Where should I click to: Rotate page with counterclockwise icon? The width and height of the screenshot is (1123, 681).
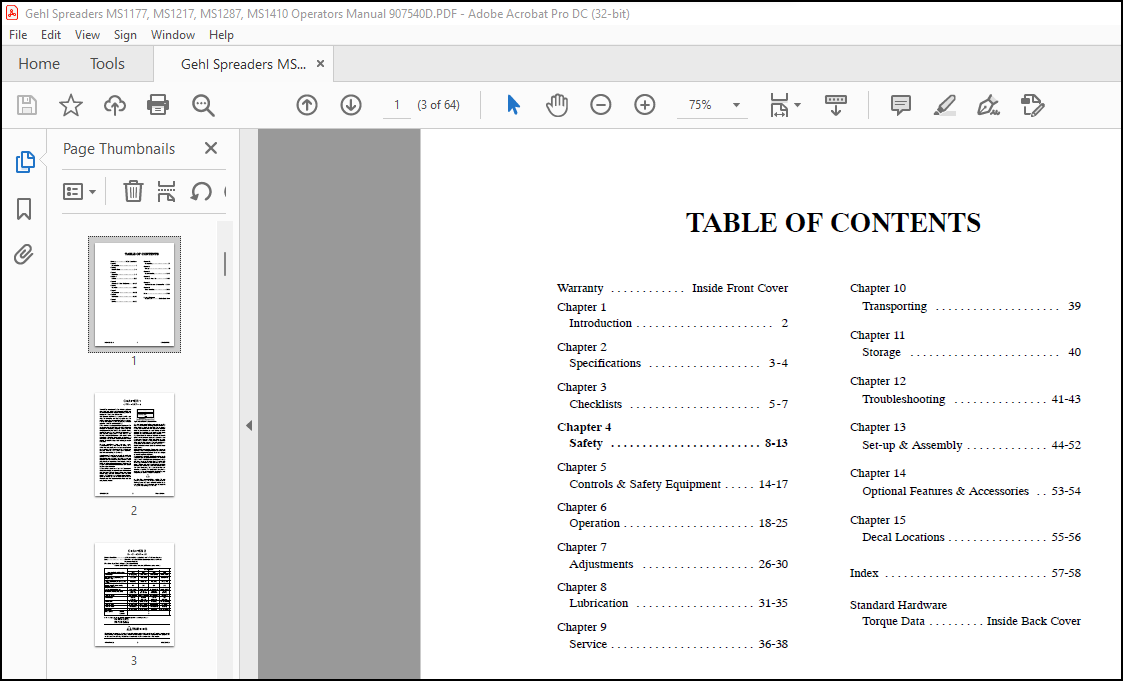click(201, 191)
